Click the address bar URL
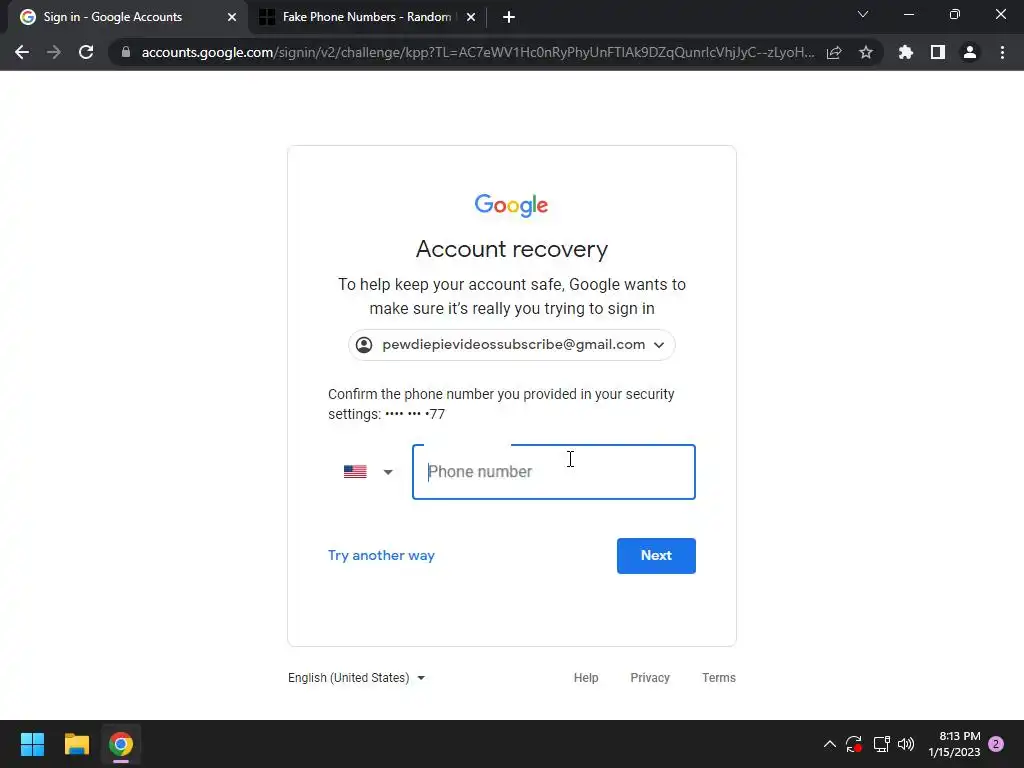Screen dimensions: 1024x768 click(478, 52)
